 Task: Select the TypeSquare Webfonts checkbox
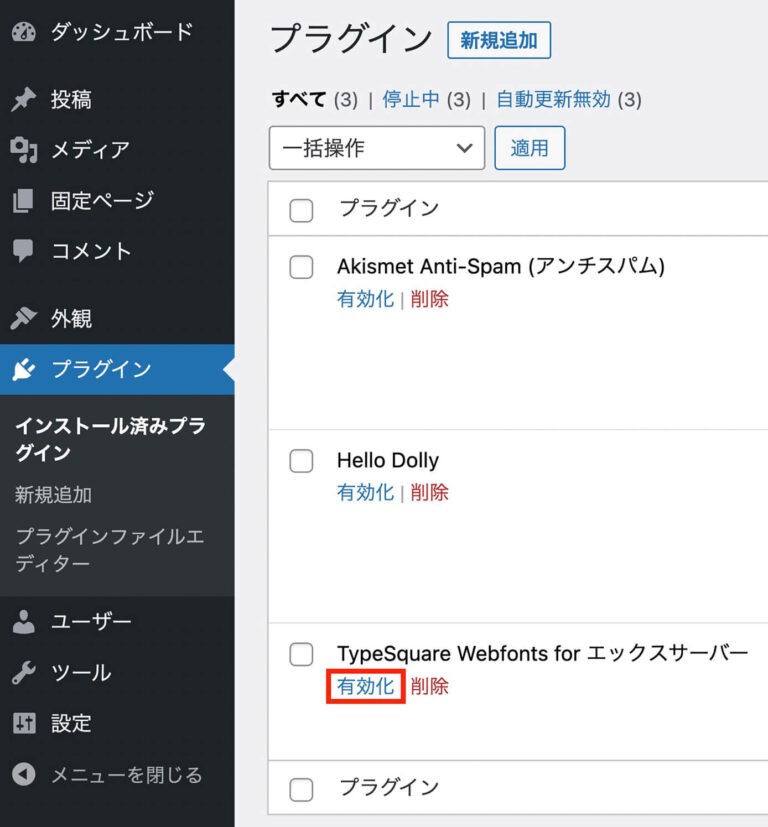tap(300, 654)
